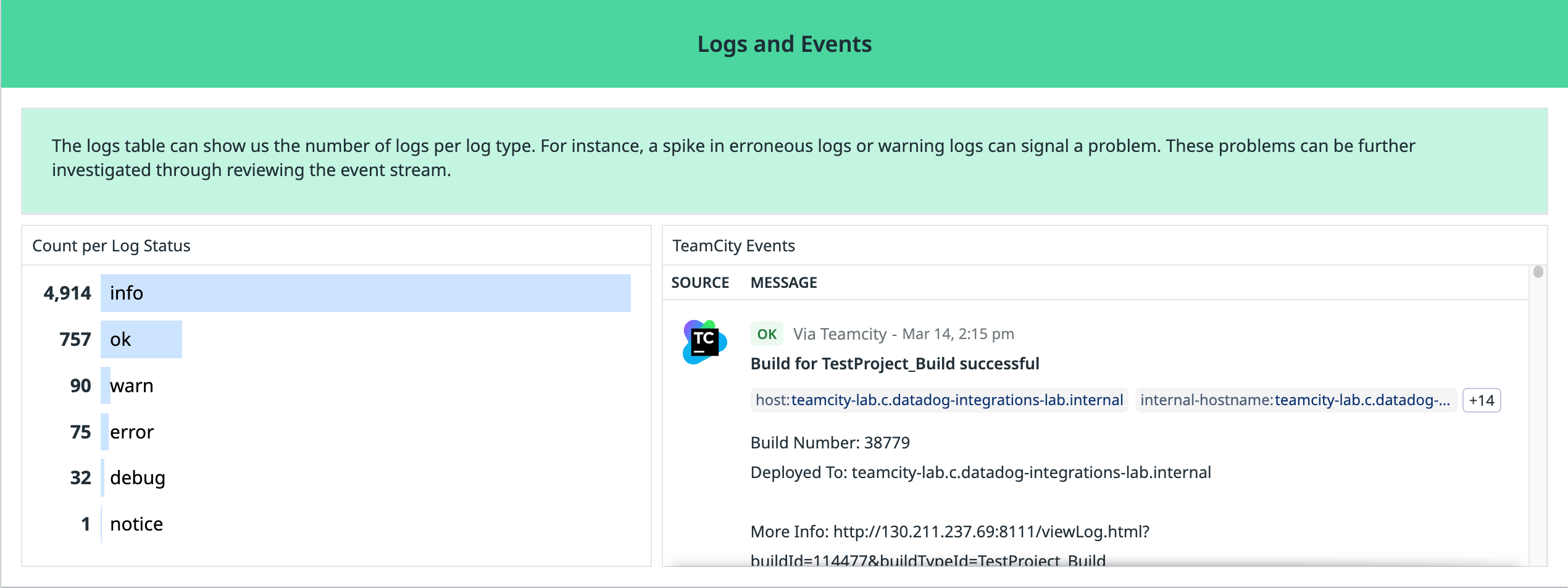Click the debug log status bar

click(104, 477)
